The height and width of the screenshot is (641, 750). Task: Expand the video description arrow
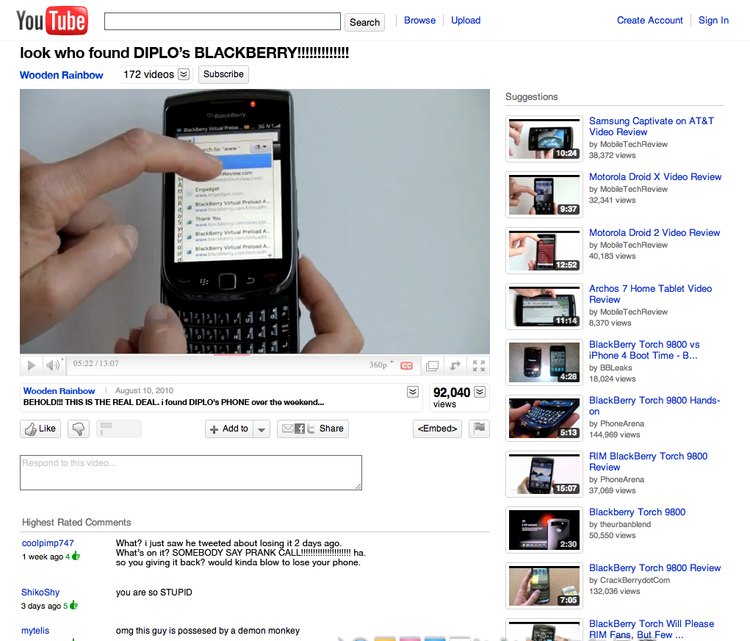point(413,392)
